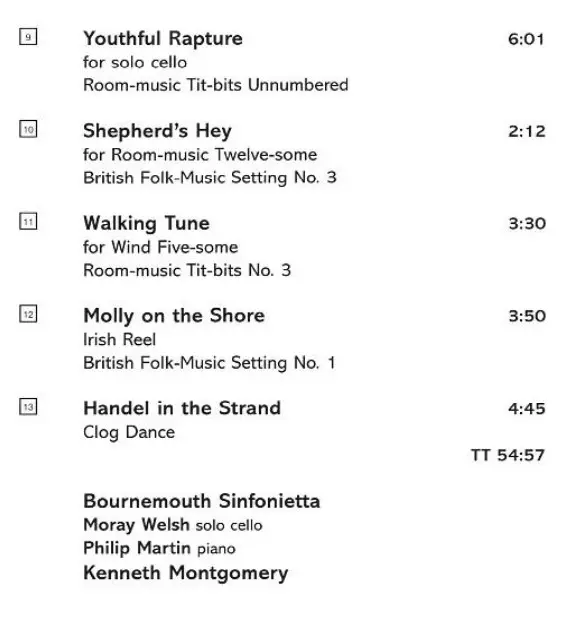The height and width of the screenshot is (630, 566).
Task: Select the Youthful Rapture title
Action: click(x=163, y=39)
